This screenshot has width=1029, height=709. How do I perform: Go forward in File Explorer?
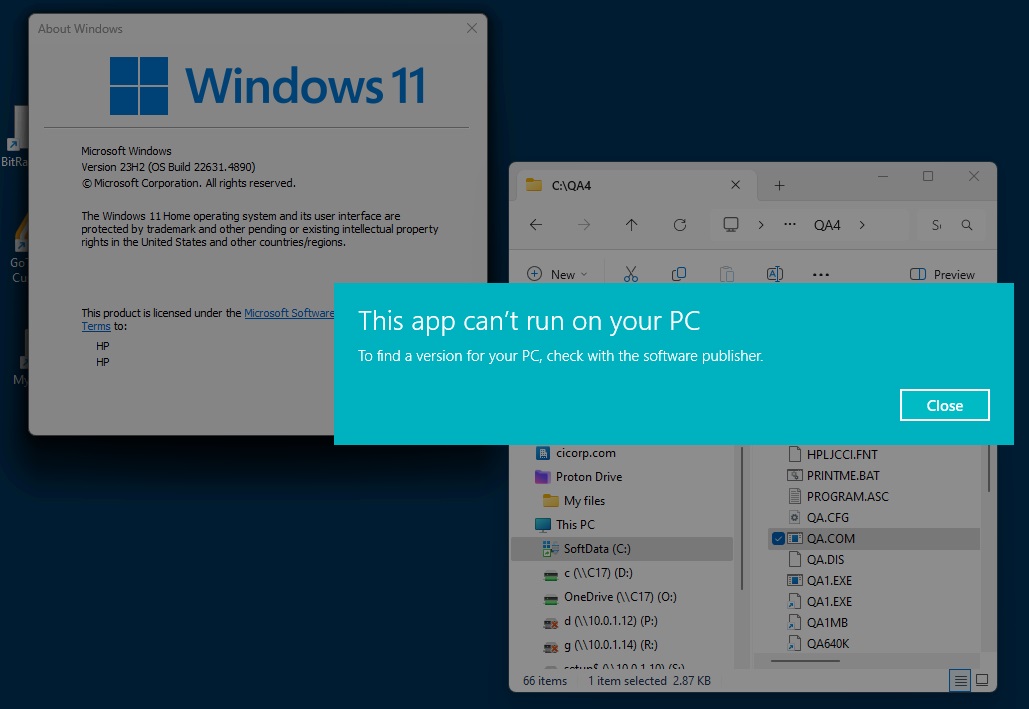pyautogui.click(x=583, y=225)
